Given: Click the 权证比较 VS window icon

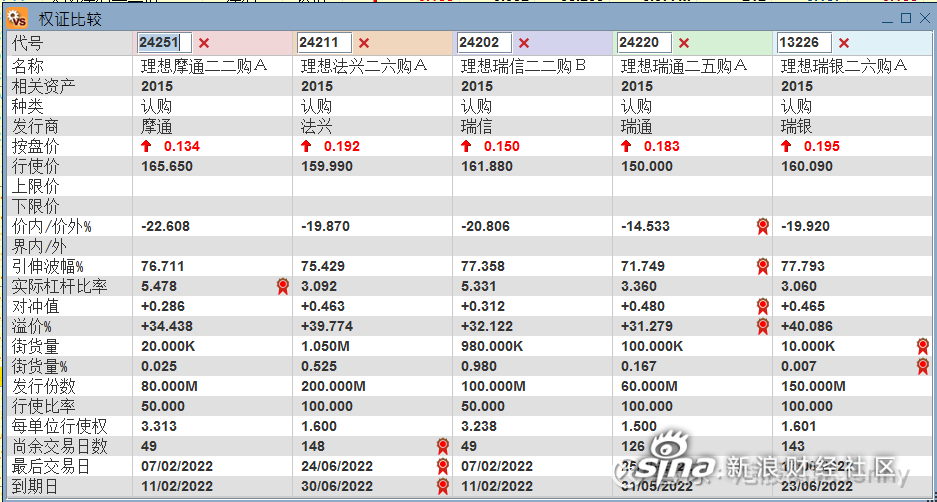Looking at the screenshot, I should 19,19.
